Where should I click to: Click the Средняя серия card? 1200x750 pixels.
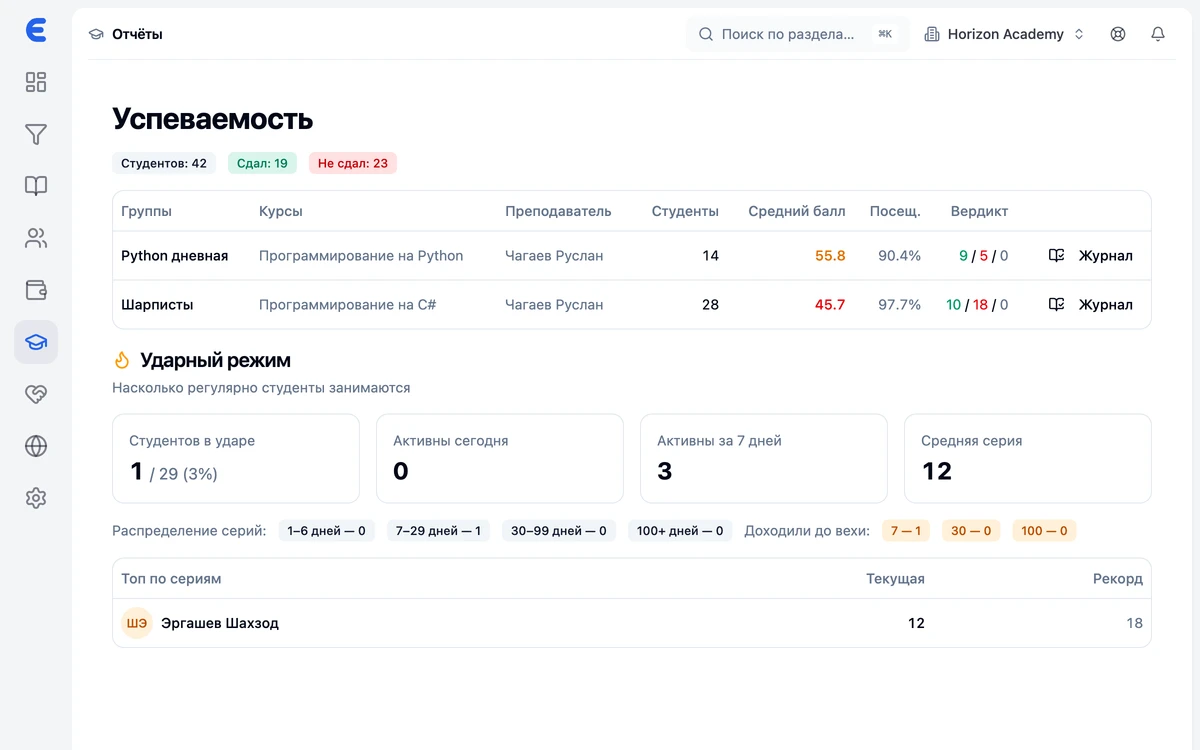point(1028,459)
